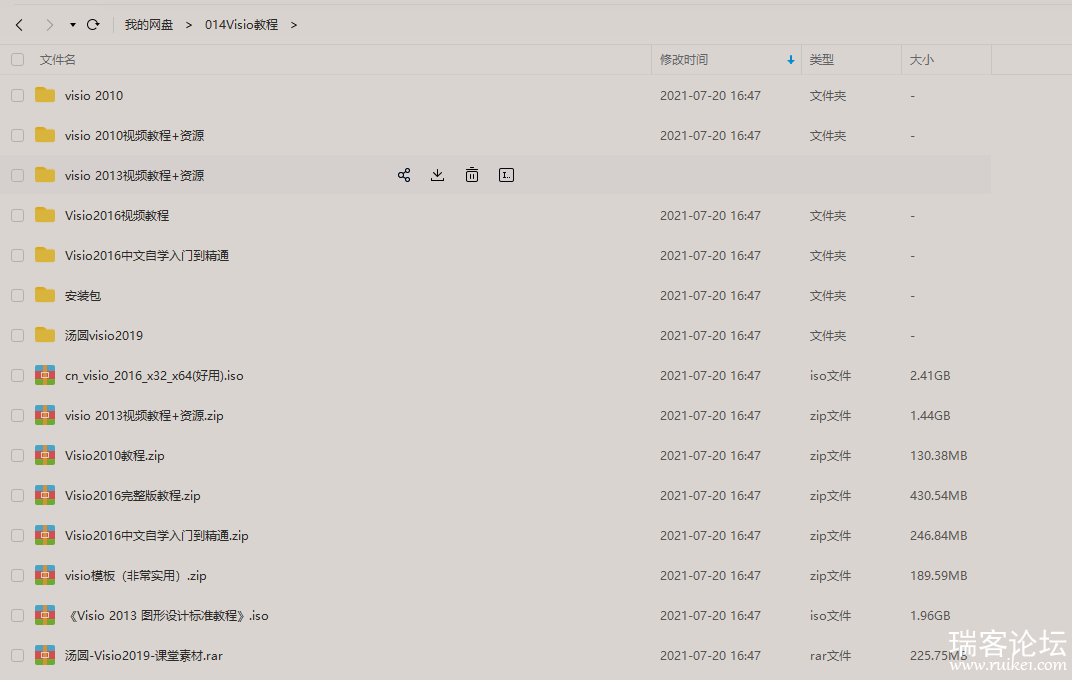Viewport: 1072px width, 680px height.
Task: Select file name 汤圆-Visio2019-课堂素材.rar
Action: coord(144,655)
